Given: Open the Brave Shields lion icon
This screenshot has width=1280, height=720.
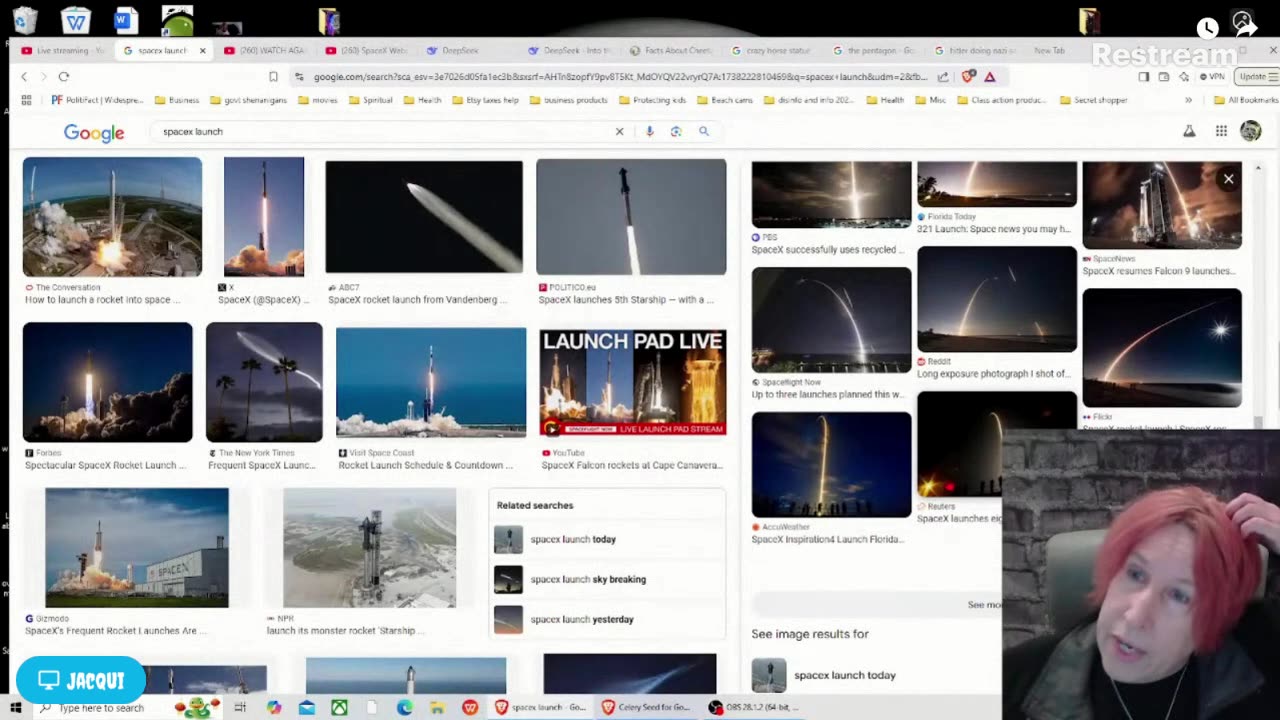Looking at the screenshot, I should [968, 77].
